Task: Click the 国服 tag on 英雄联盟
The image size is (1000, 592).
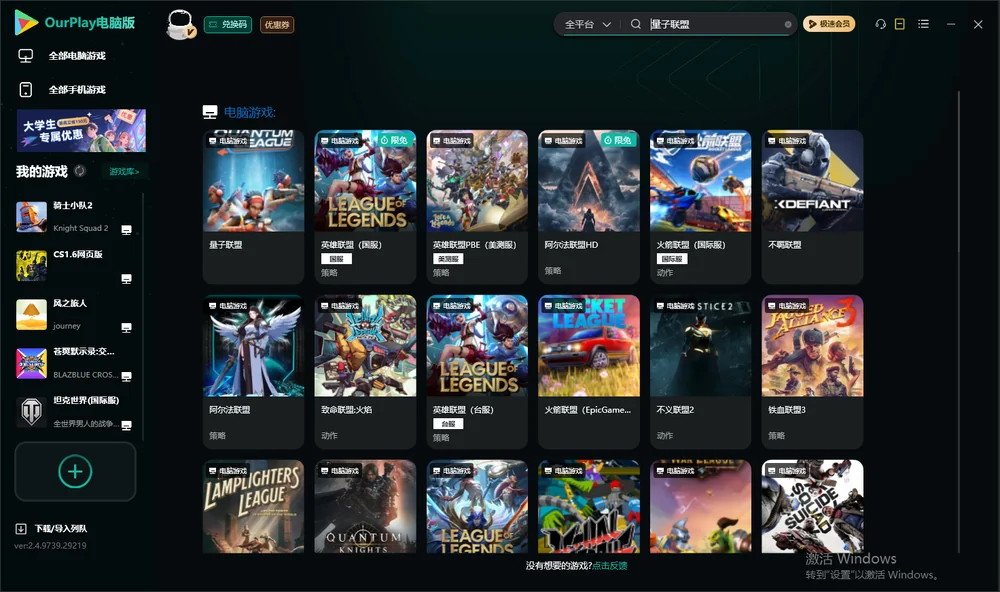Action: coord(336,259)
